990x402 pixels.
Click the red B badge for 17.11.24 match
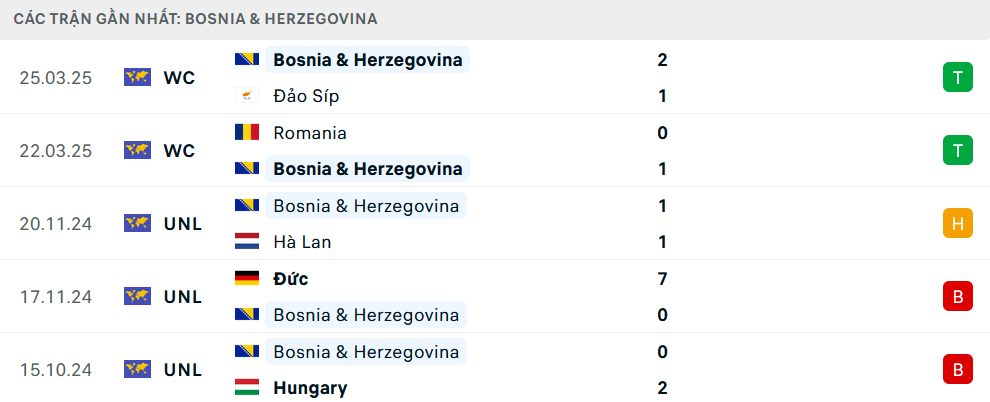(958, 297)
